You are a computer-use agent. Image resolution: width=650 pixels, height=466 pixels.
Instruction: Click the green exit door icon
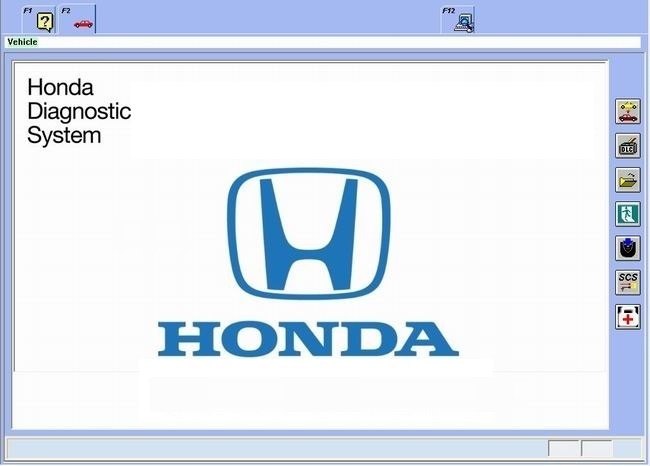(628, 214)
